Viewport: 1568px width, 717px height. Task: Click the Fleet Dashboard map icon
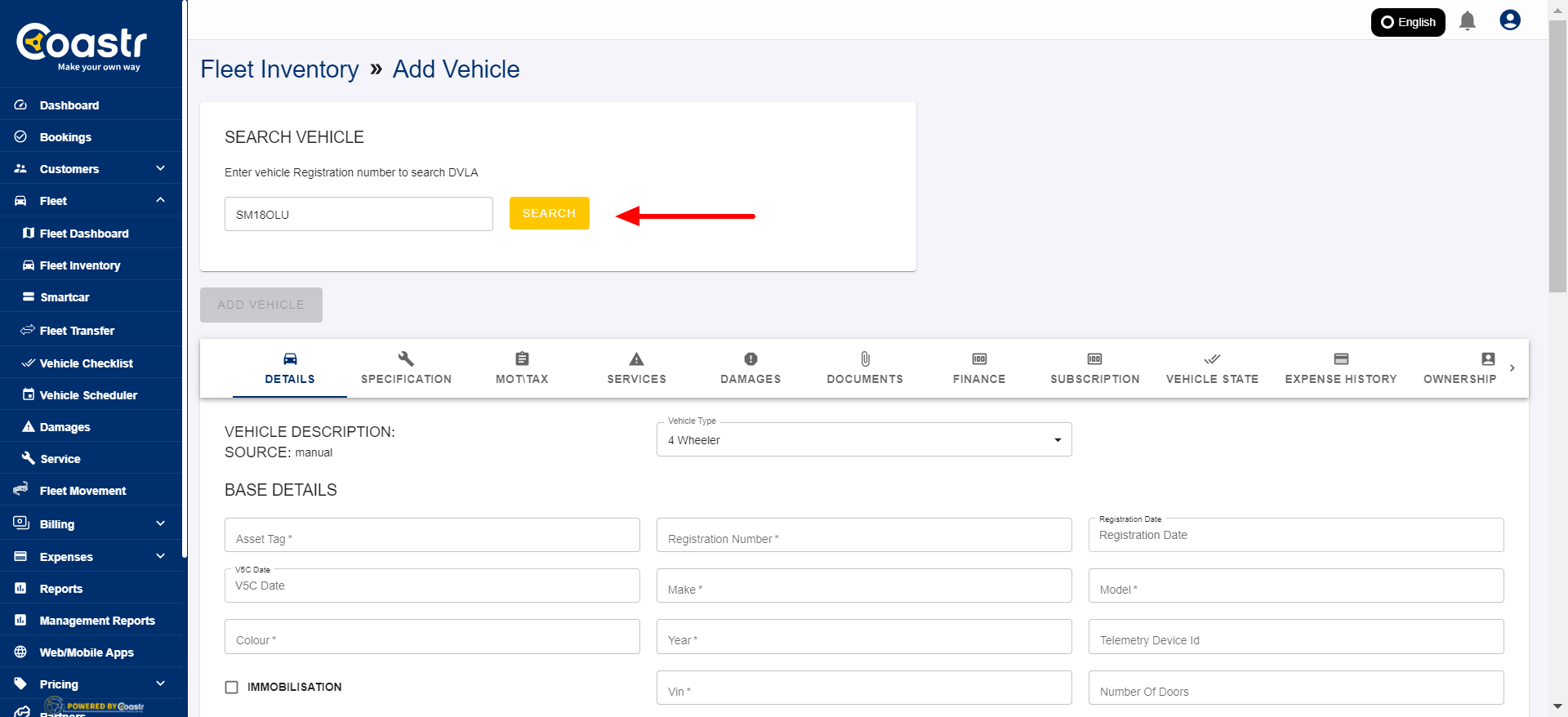29,234
